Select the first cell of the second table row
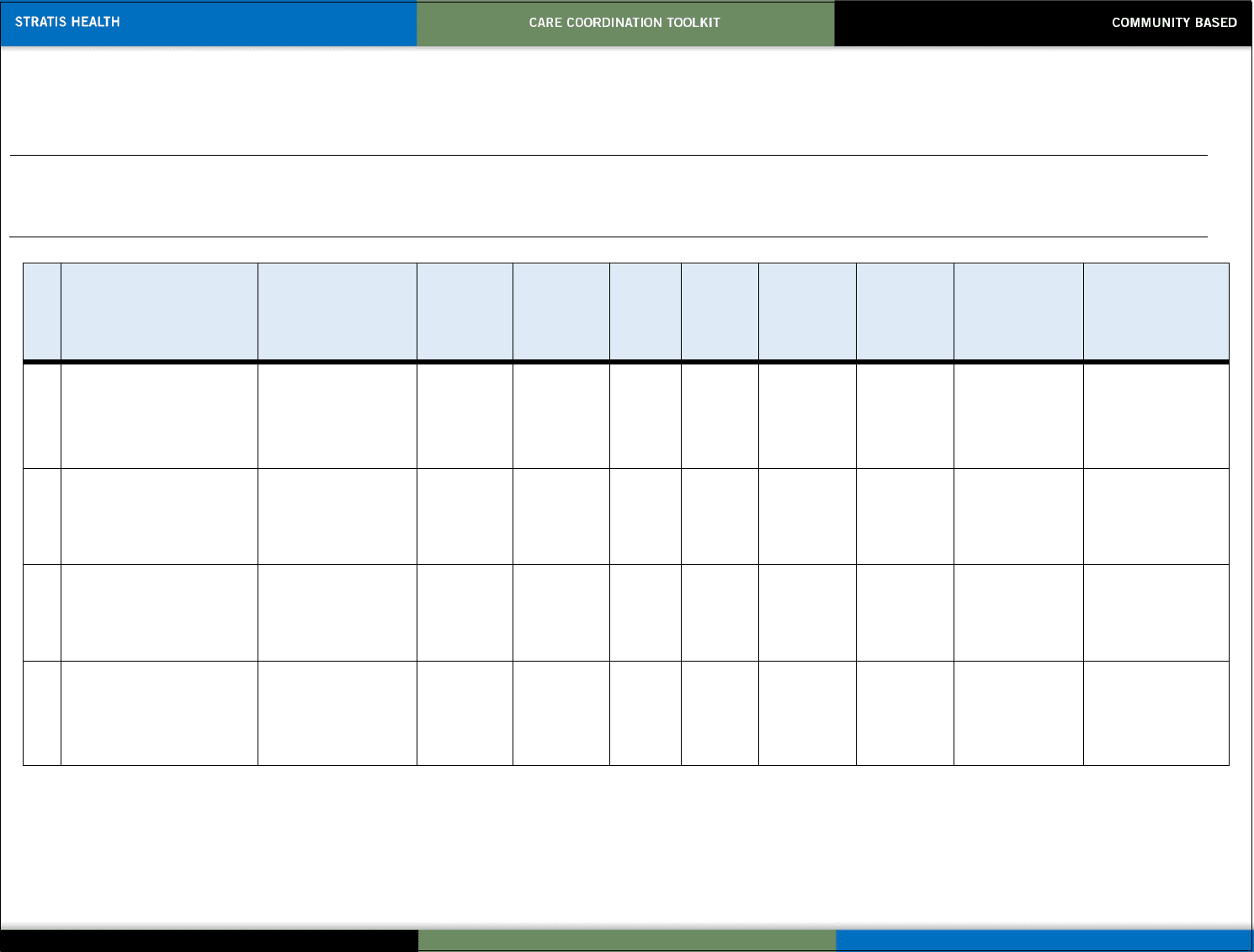The height and width of the screenshot is (952, 1254). coord(40,513)
